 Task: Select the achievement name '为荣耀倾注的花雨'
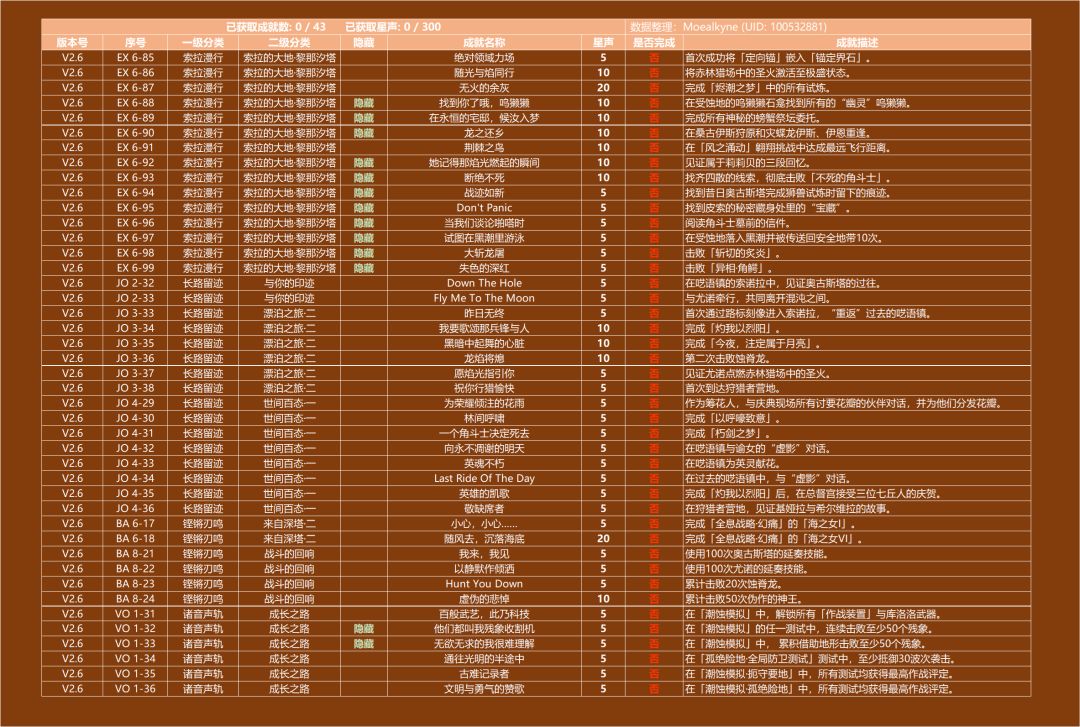(484, 404)
